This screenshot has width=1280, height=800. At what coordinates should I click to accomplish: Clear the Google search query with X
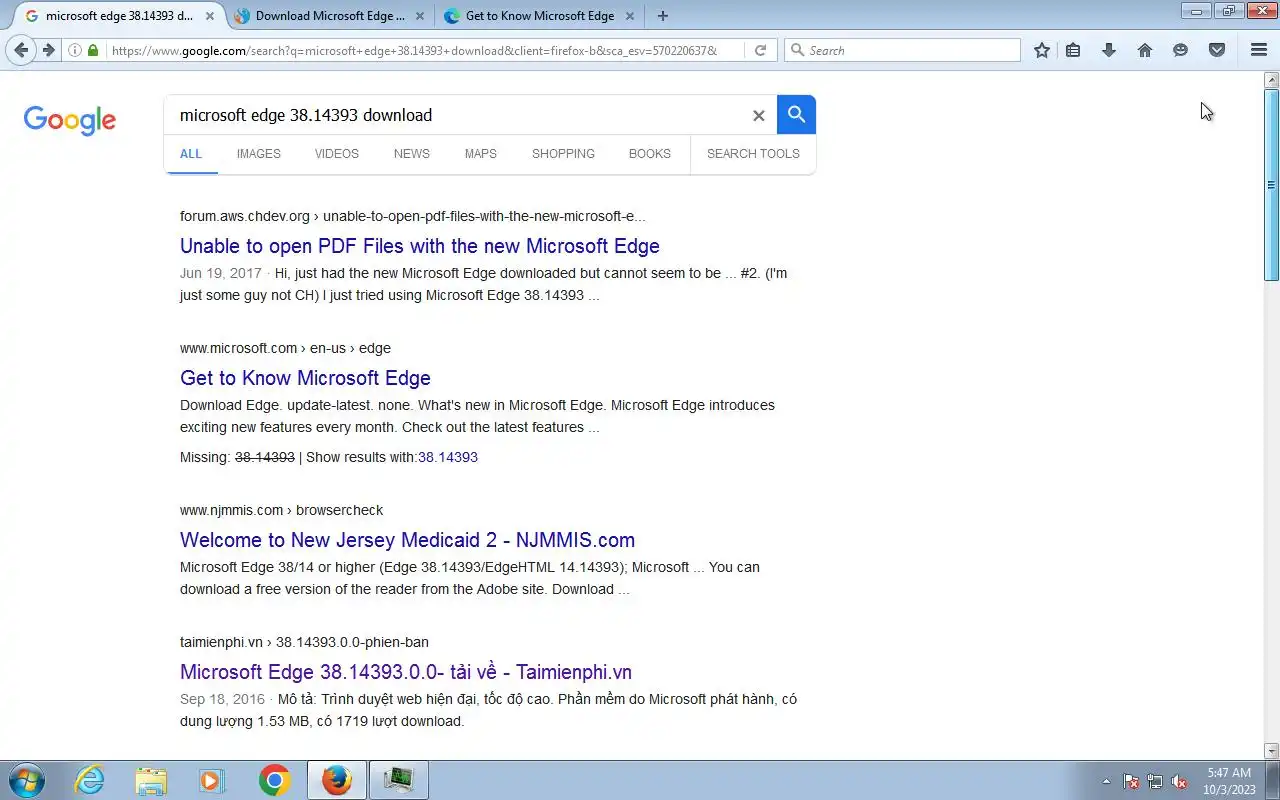click(x=758, y=116)
